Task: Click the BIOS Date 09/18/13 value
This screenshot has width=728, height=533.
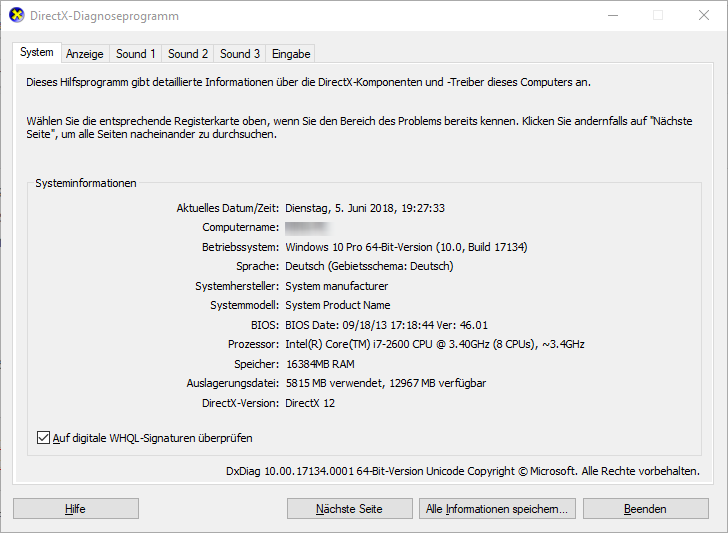Action: click(x=386, y=325)
